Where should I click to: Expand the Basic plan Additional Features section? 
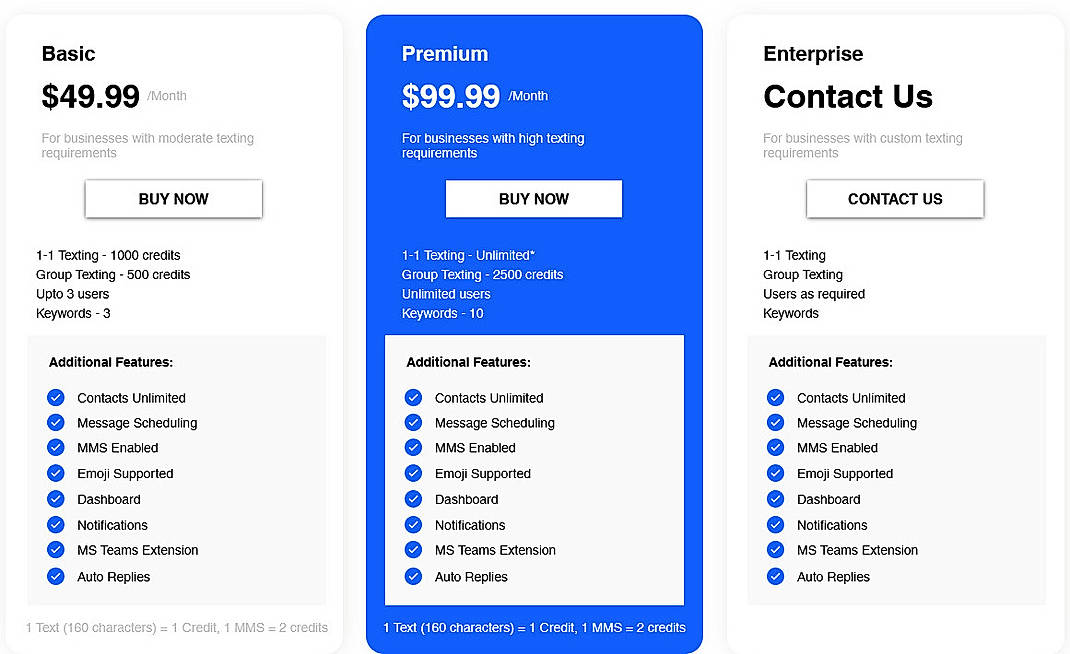pyautogui.click(x=111, y=362)
